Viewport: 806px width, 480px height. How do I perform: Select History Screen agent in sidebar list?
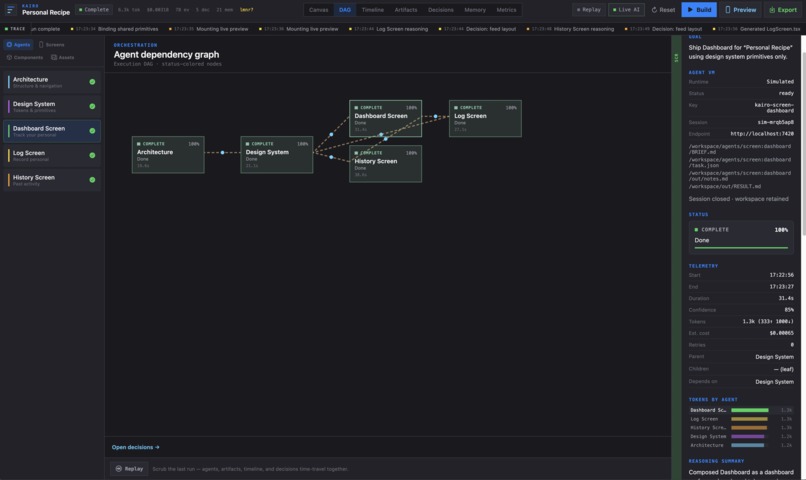pos(52,180)
